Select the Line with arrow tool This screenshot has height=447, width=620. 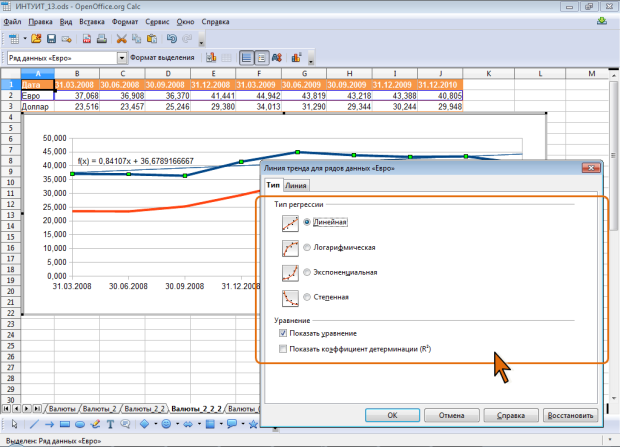(x=49, y=424)
